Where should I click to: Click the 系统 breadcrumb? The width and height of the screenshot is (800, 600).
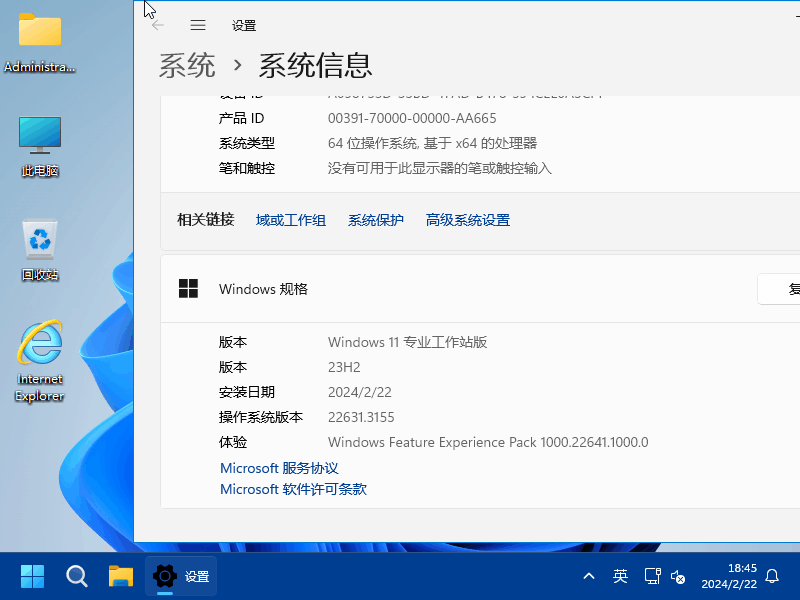click(x=187, y=65)
